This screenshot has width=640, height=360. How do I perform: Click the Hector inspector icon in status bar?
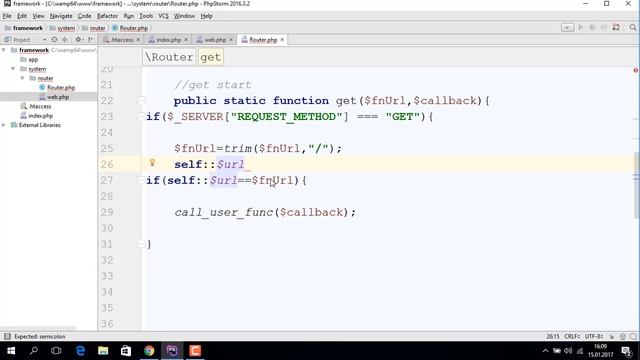coord(622,336)
